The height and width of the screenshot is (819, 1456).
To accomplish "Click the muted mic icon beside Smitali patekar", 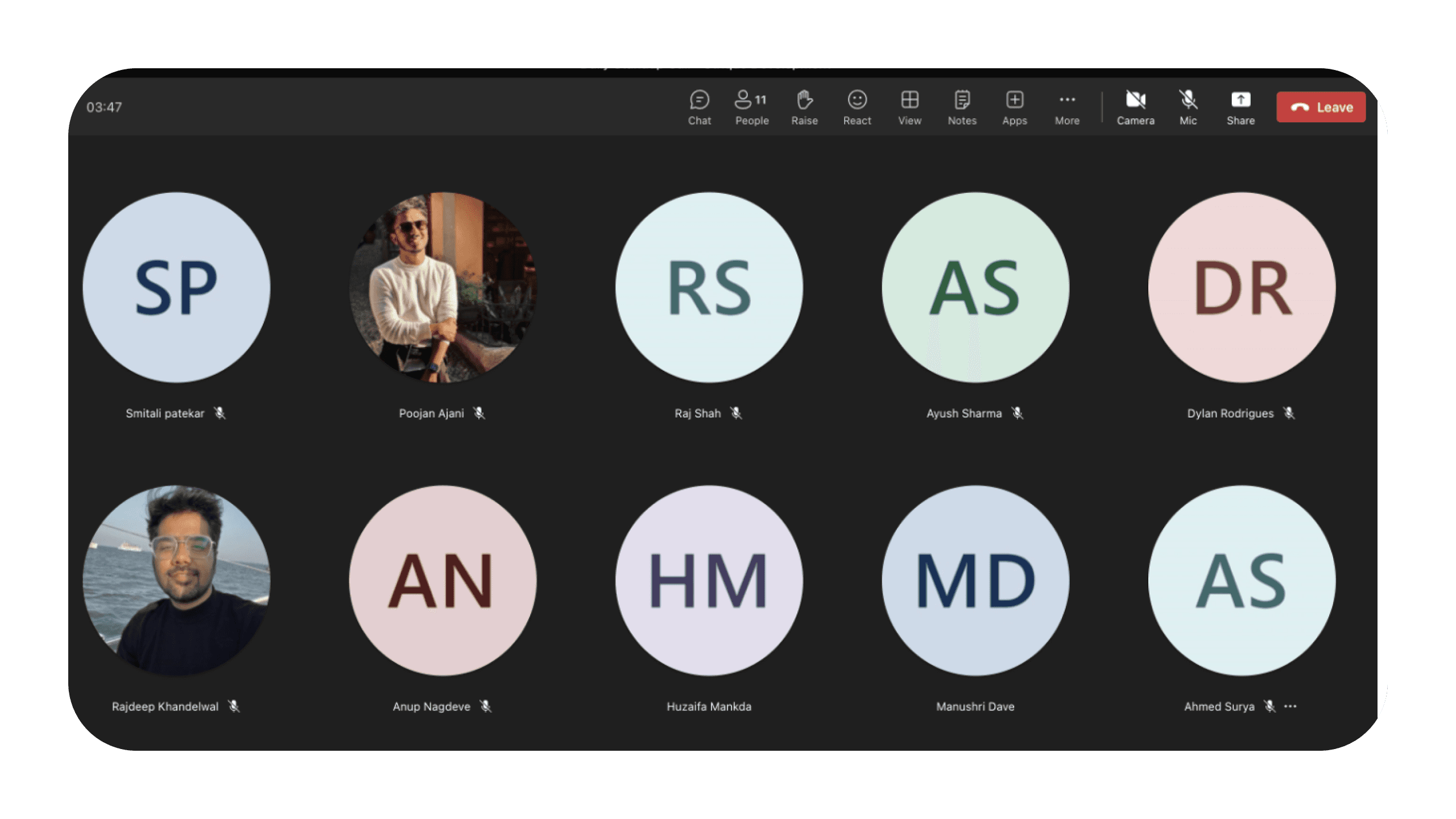I will pyautogui.click(x=220, y=413).
